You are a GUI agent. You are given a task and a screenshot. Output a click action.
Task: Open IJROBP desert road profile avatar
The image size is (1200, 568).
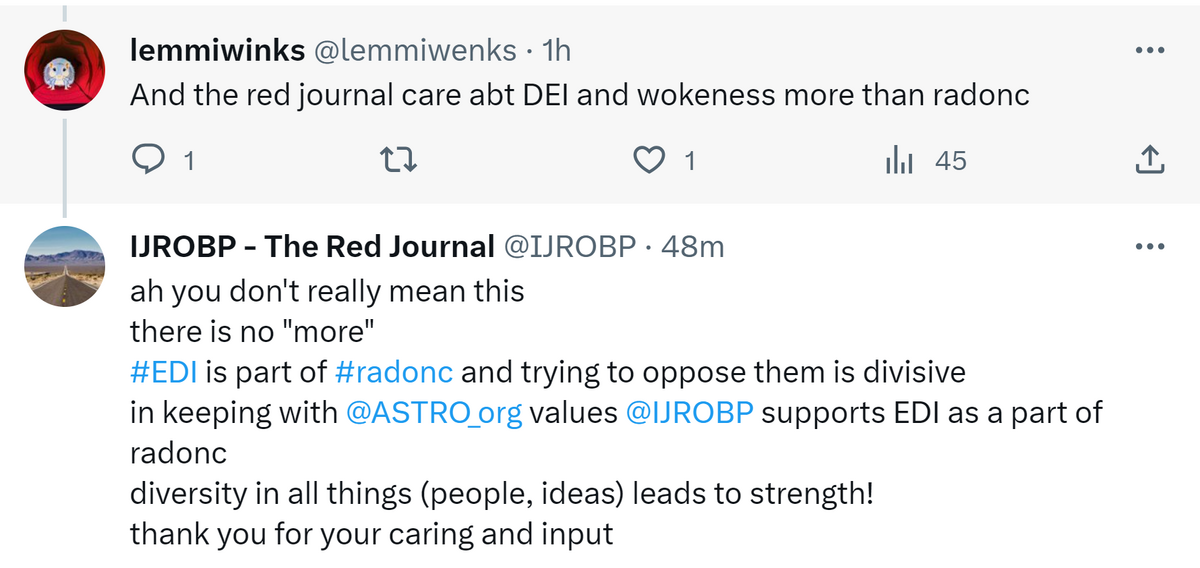click(64, 265)
